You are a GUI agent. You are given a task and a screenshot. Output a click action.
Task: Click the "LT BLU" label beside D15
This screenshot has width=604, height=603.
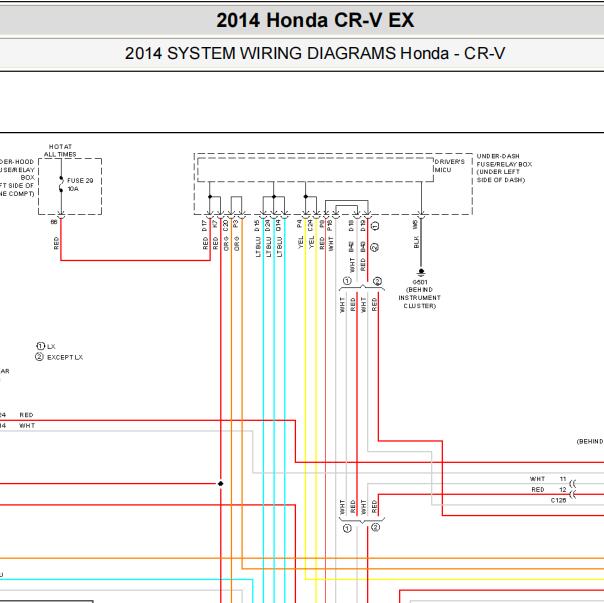pos(258,247)
